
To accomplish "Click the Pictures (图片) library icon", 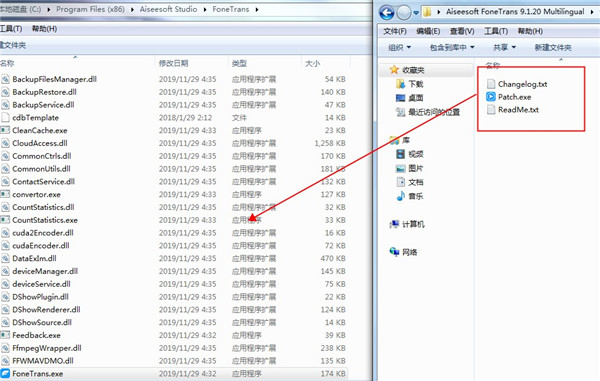I will point(400,168).
